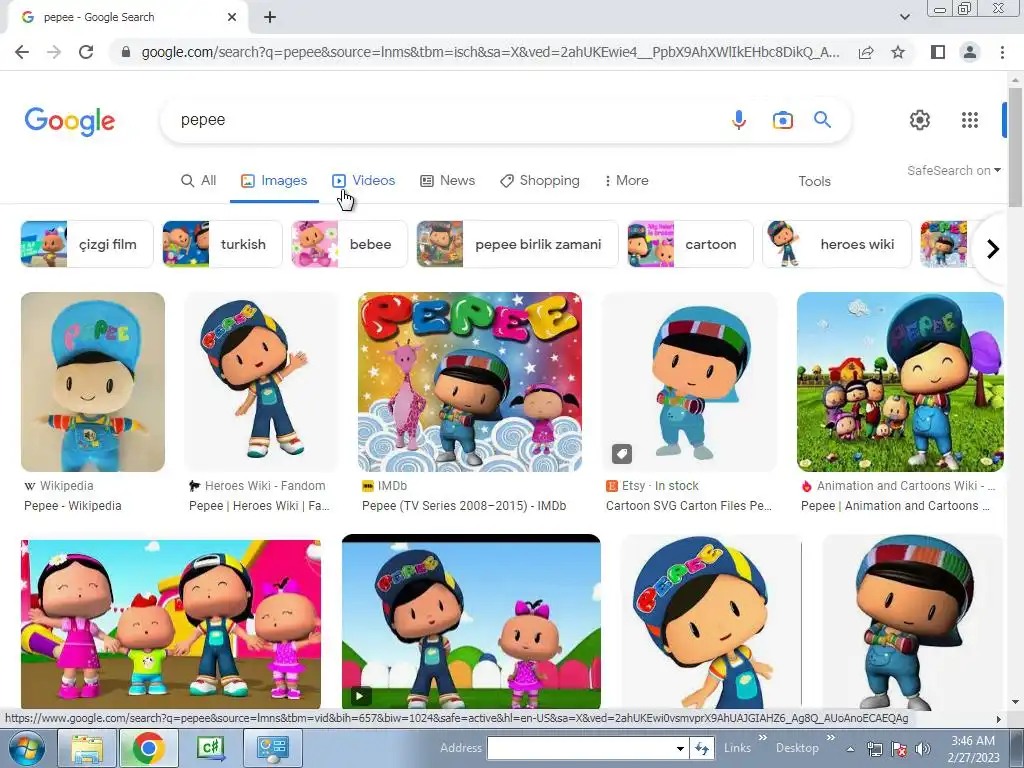This screenshot has width=1024, height=768.
Task: Switch to the All results tab
Action: point(199,181)
